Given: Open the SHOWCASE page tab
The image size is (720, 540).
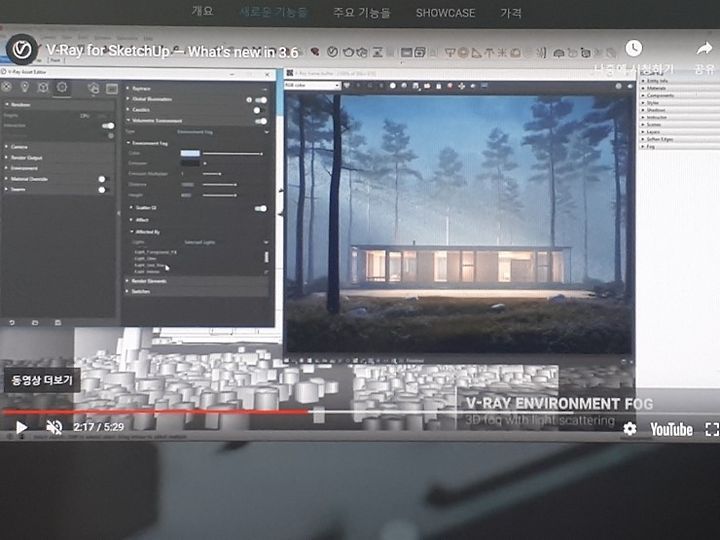Looking at the screenshot, I should 445,13.
